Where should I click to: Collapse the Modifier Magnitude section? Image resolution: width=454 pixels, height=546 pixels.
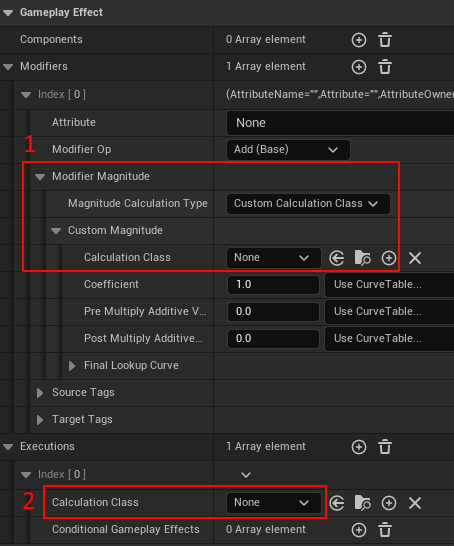40,177
